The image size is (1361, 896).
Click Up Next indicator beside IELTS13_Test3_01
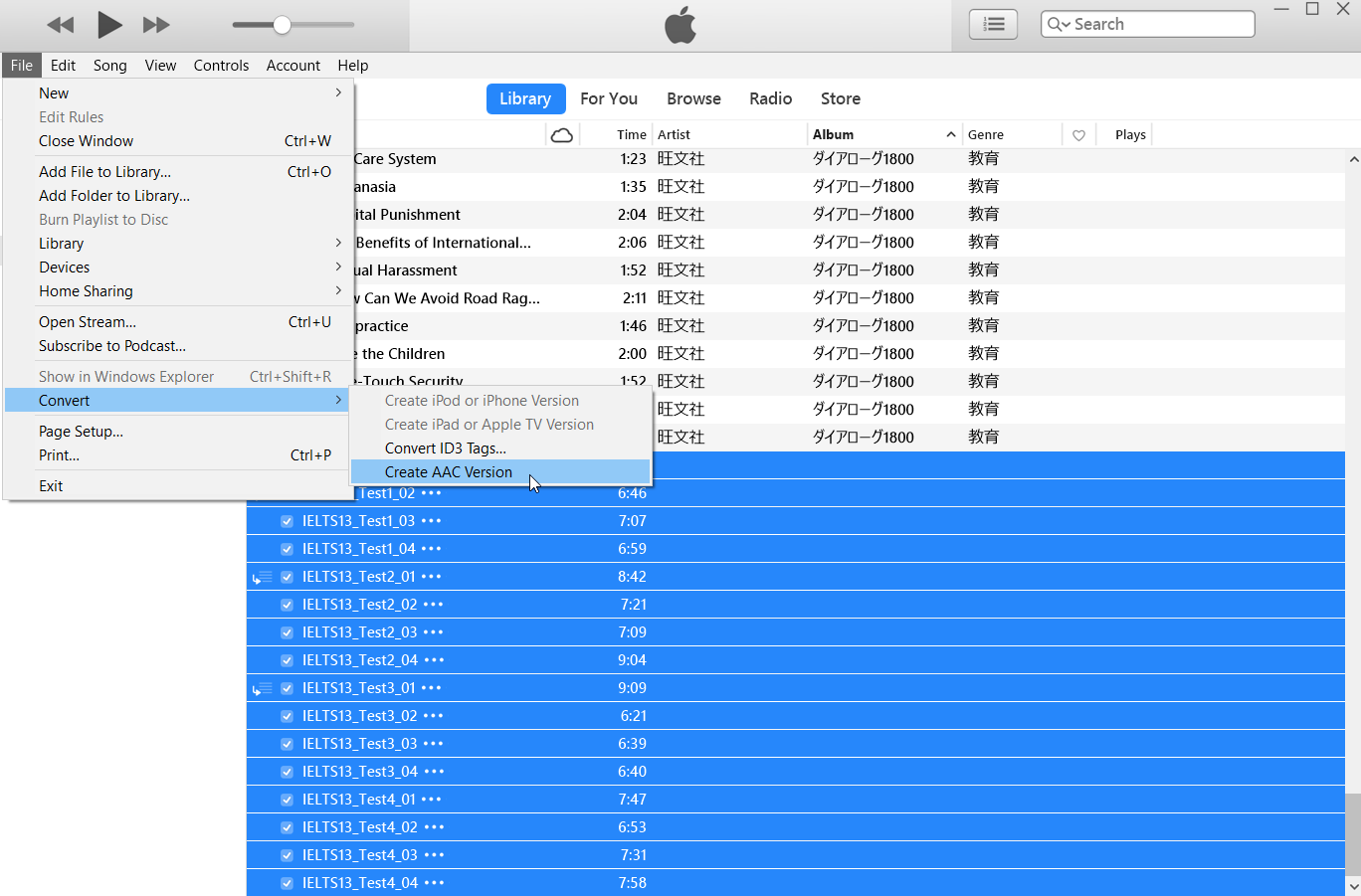click(x=263, y=688)
